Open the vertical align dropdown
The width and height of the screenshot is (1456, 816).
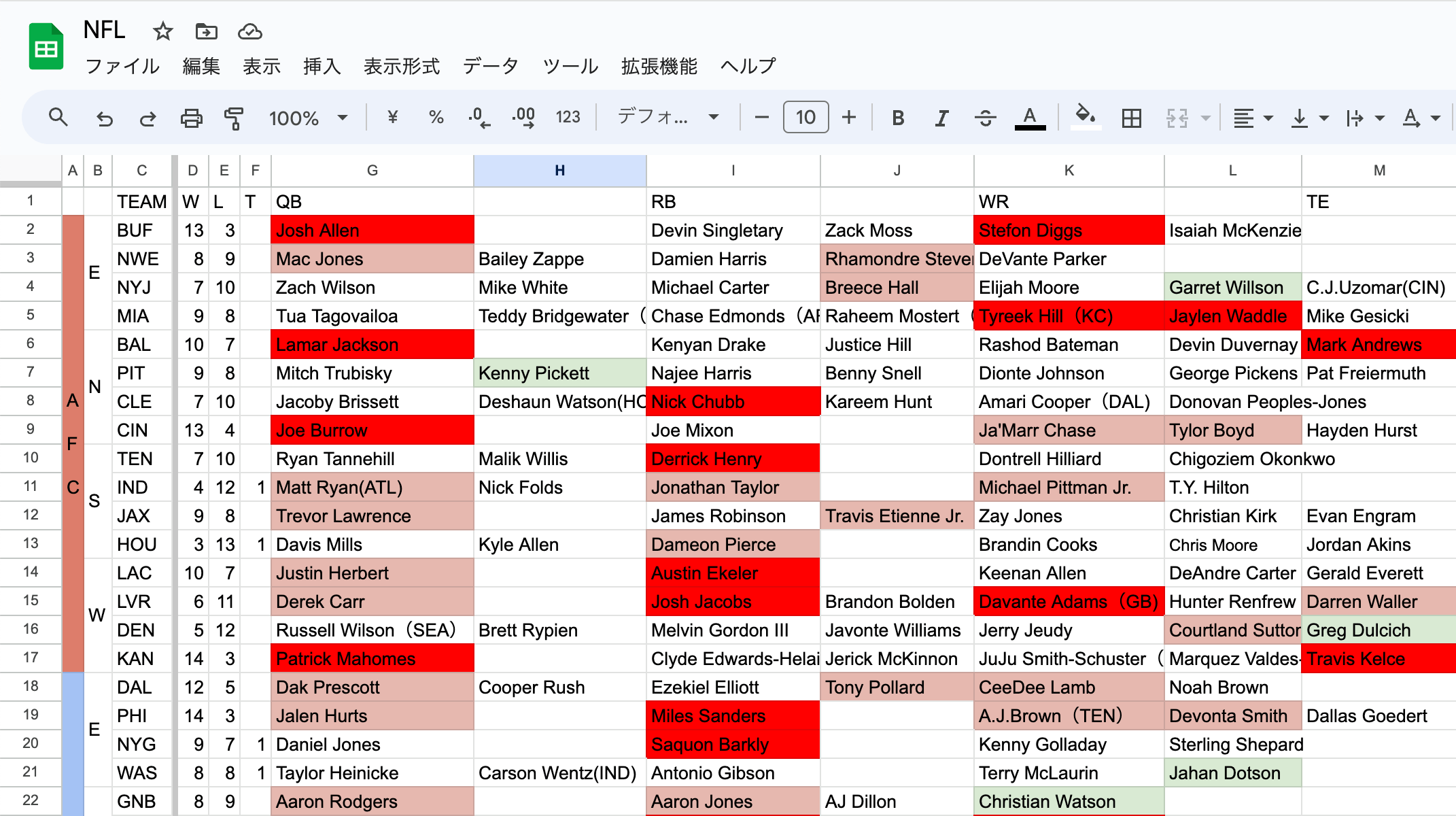click(x=1309, y=118)
